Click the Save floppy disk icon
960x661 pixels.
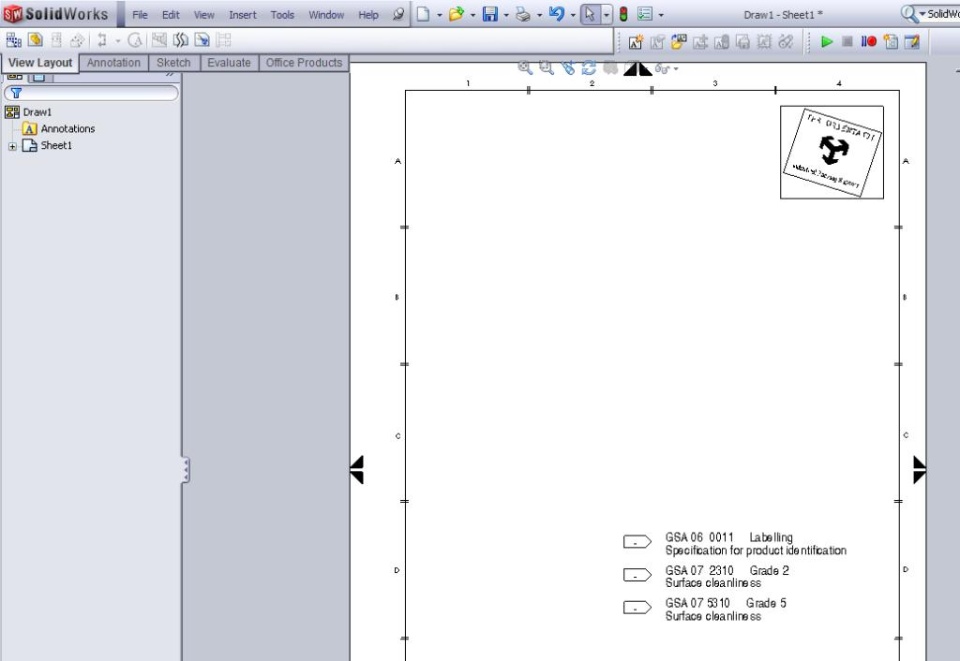[490, 14]
